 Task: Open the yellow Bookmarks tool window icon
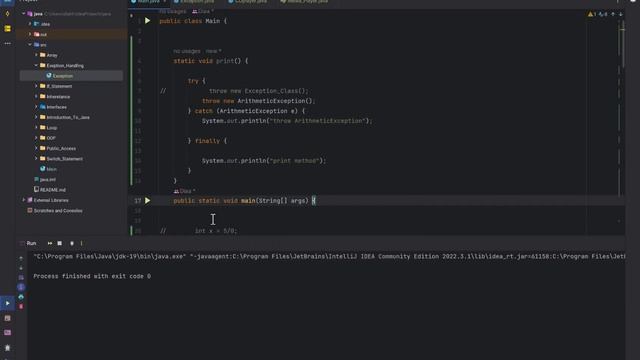[7, 29]
